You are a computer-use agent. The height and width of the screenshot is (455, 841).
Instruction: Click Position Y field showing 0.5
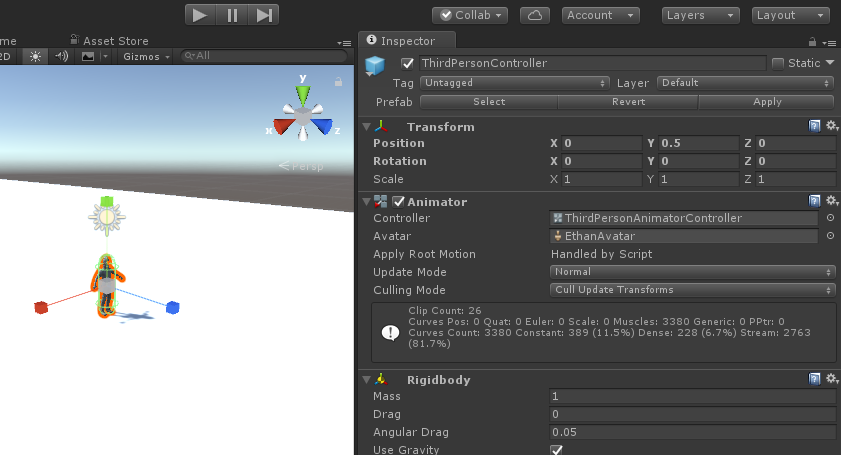pos(698,143)
